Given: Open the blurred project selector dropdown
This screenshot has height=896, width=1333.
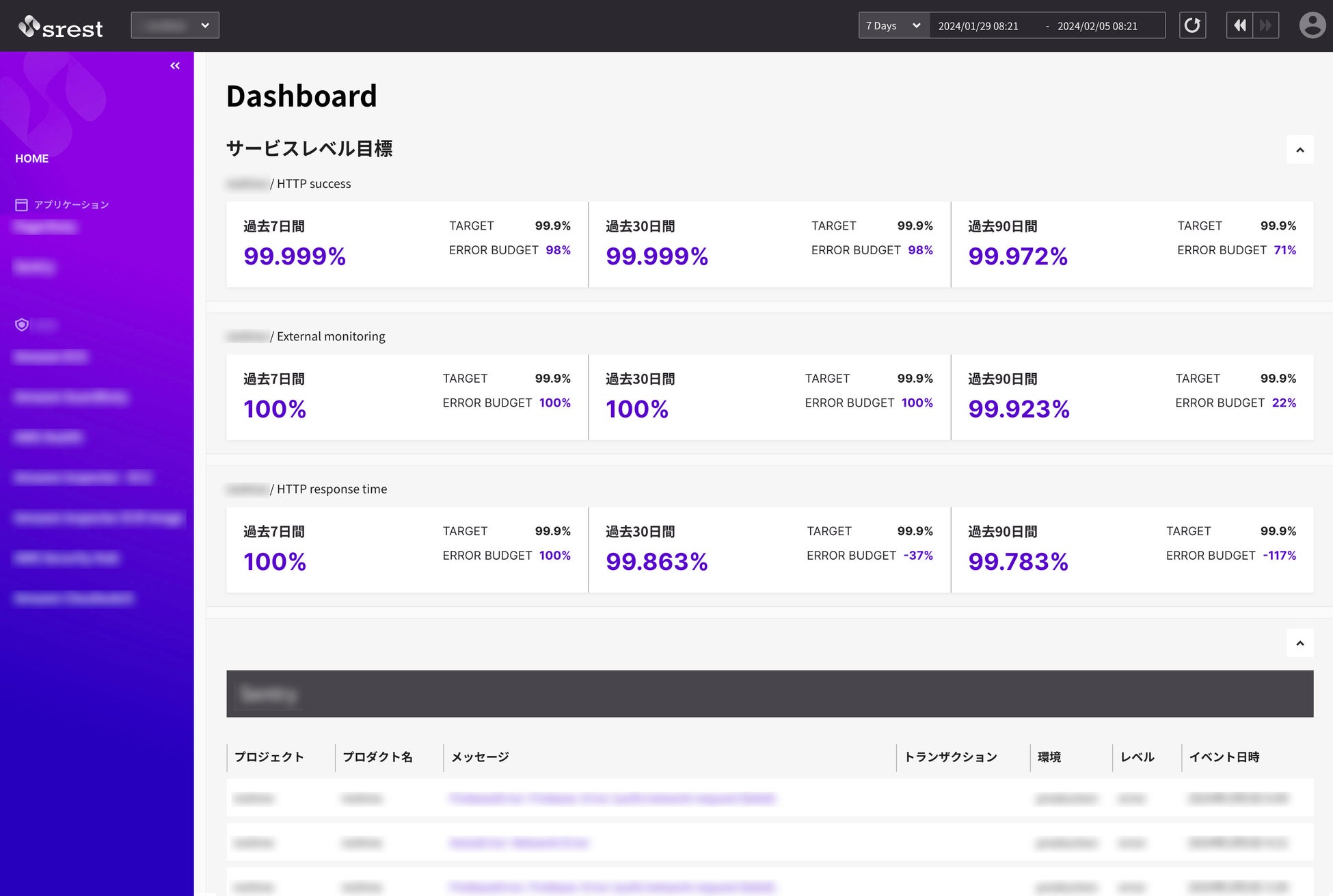Looking at the screenshot, I should click(x=175, y=26).
